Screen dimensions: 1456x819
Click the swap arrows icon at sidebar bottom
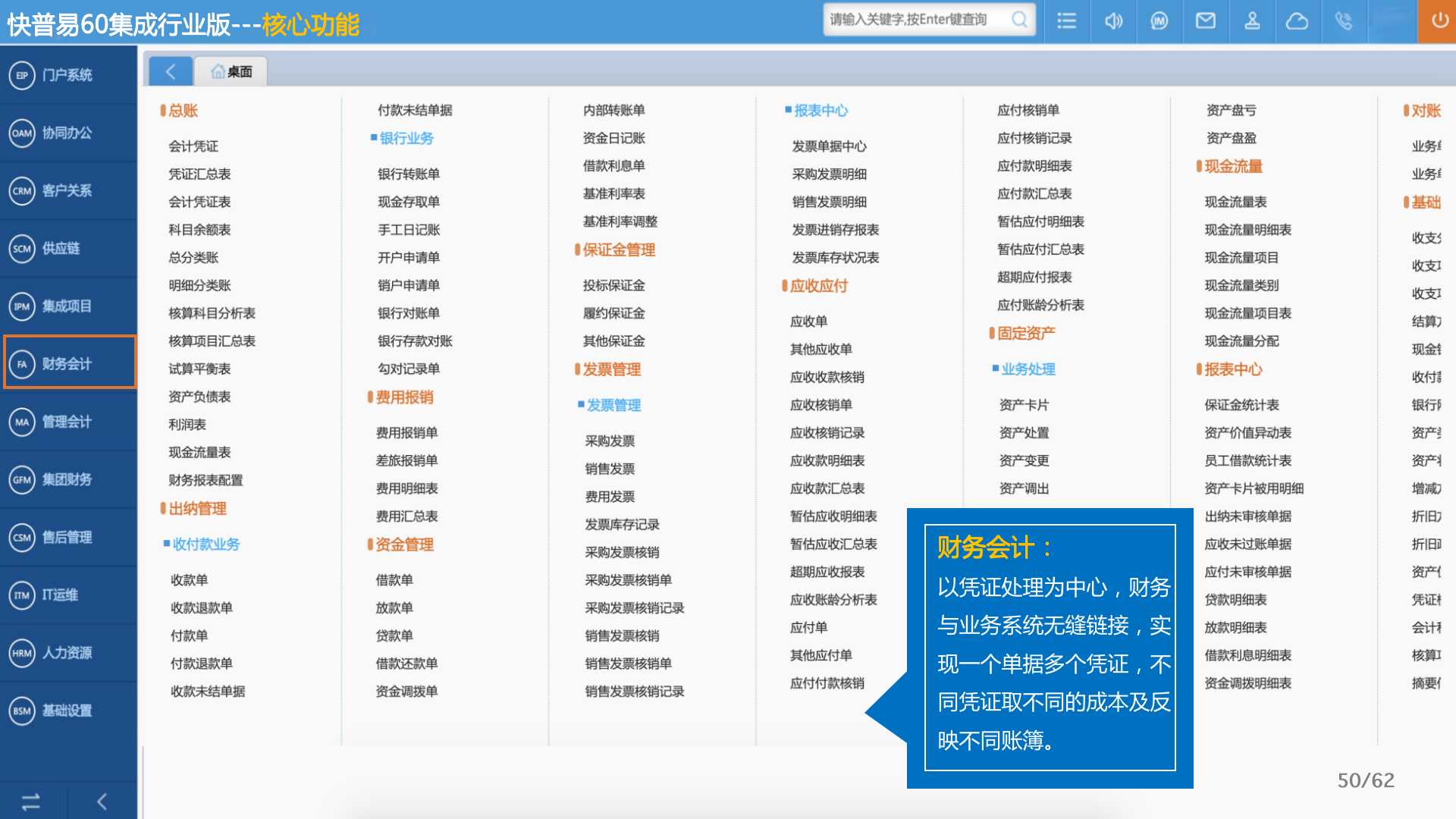(31, 802)
